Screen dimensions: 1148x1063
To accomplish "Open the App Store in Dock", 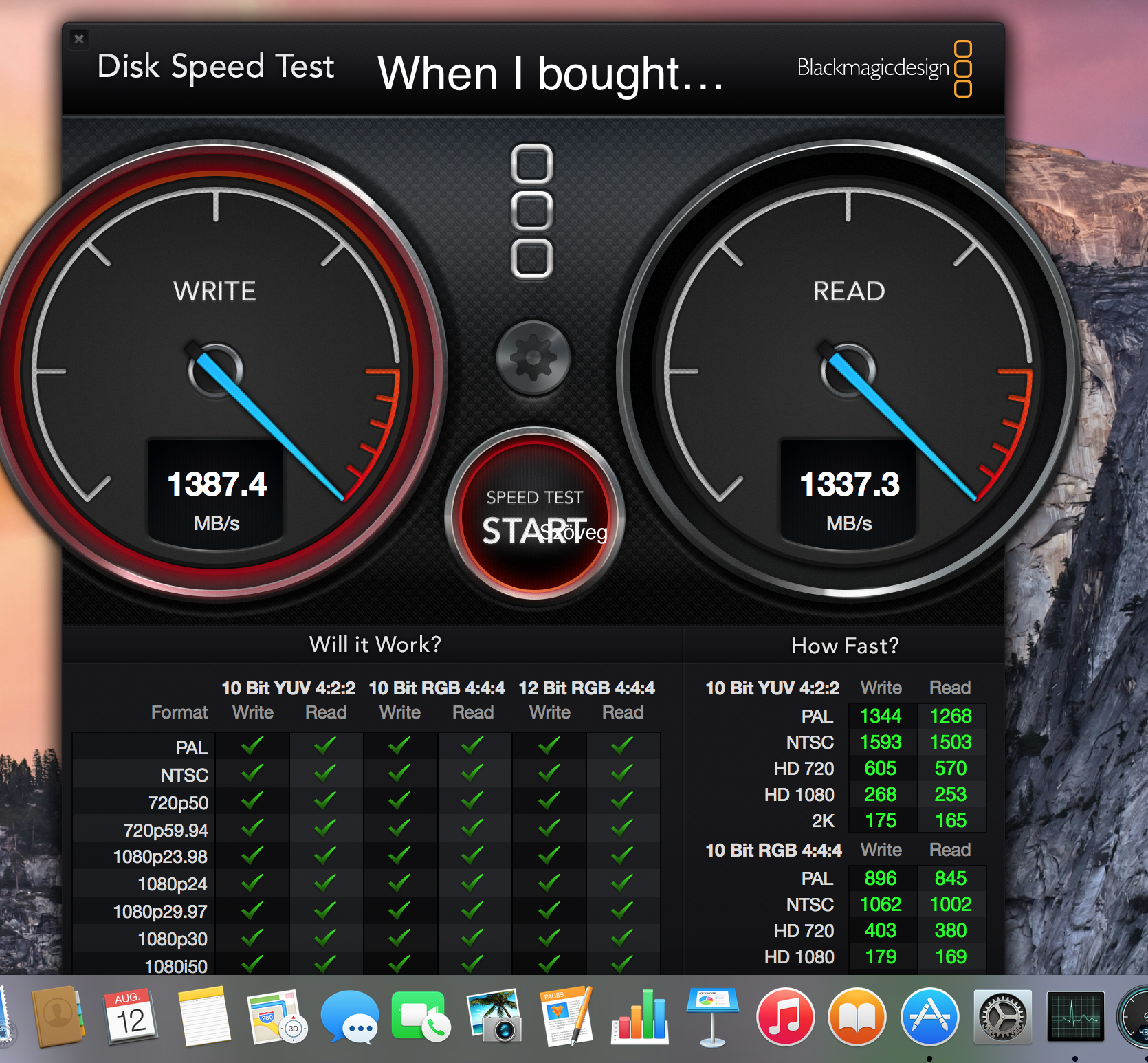I will [930, 1016].
